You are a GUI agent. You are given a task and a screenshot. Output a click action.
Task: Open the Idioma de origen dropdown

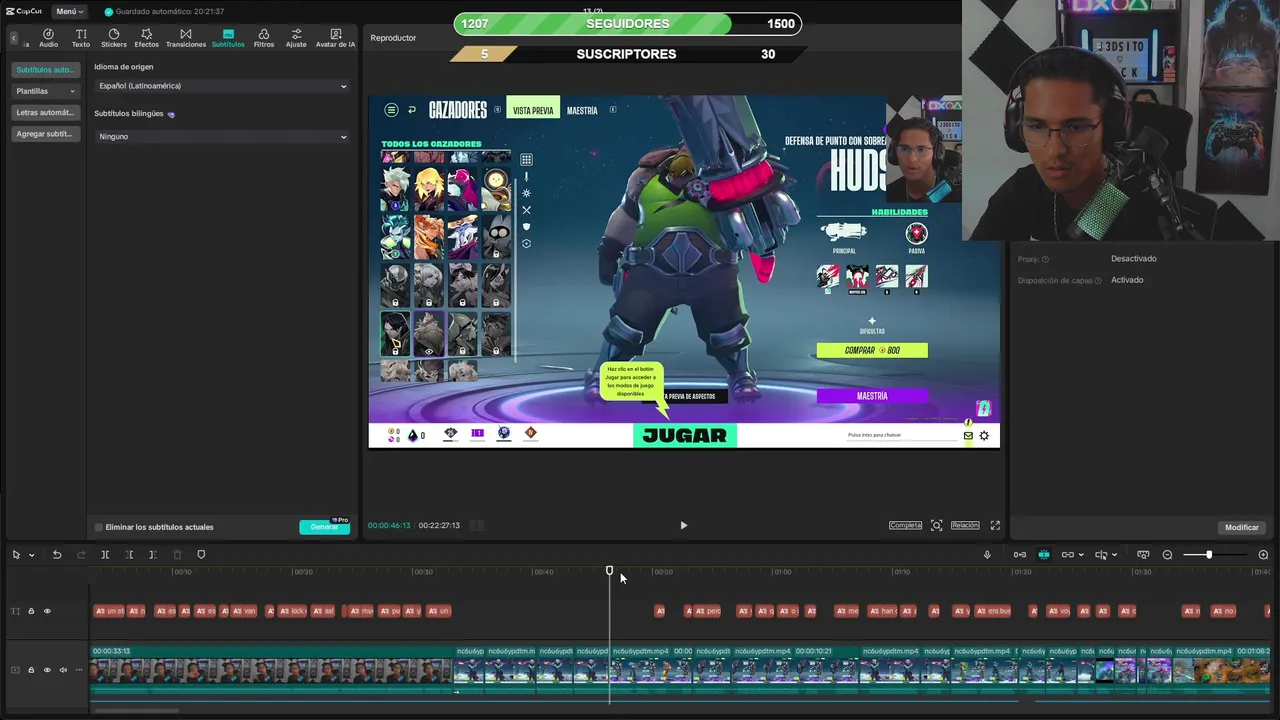tap(222, 86)
